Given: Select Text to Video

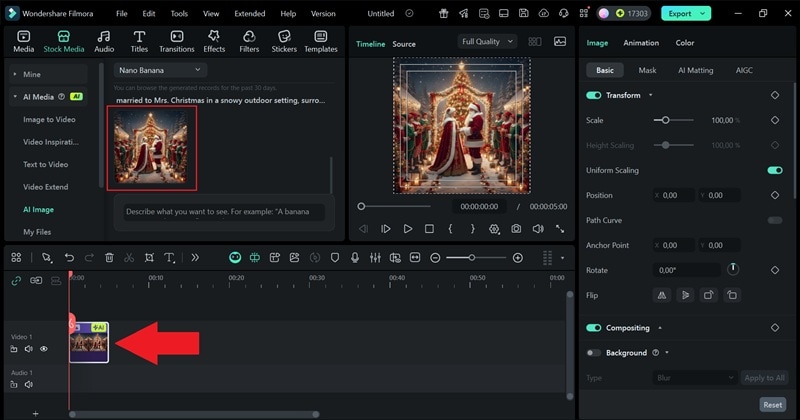Looking at the screenshot, I should pos(45,164).
